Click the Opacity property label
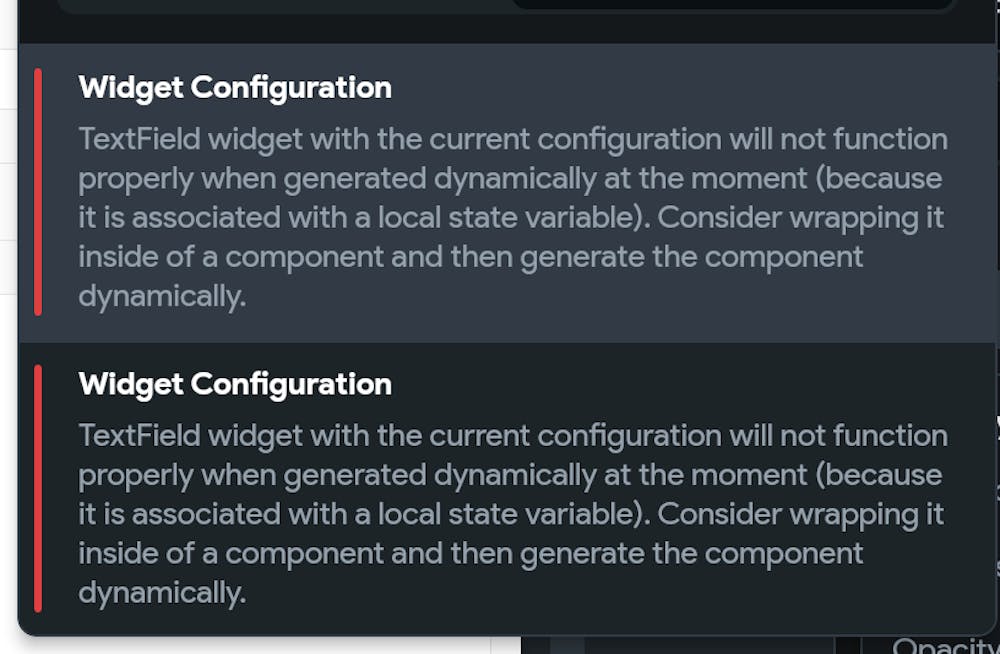This screenshot has height=654, width=1000. click(945, 646)
